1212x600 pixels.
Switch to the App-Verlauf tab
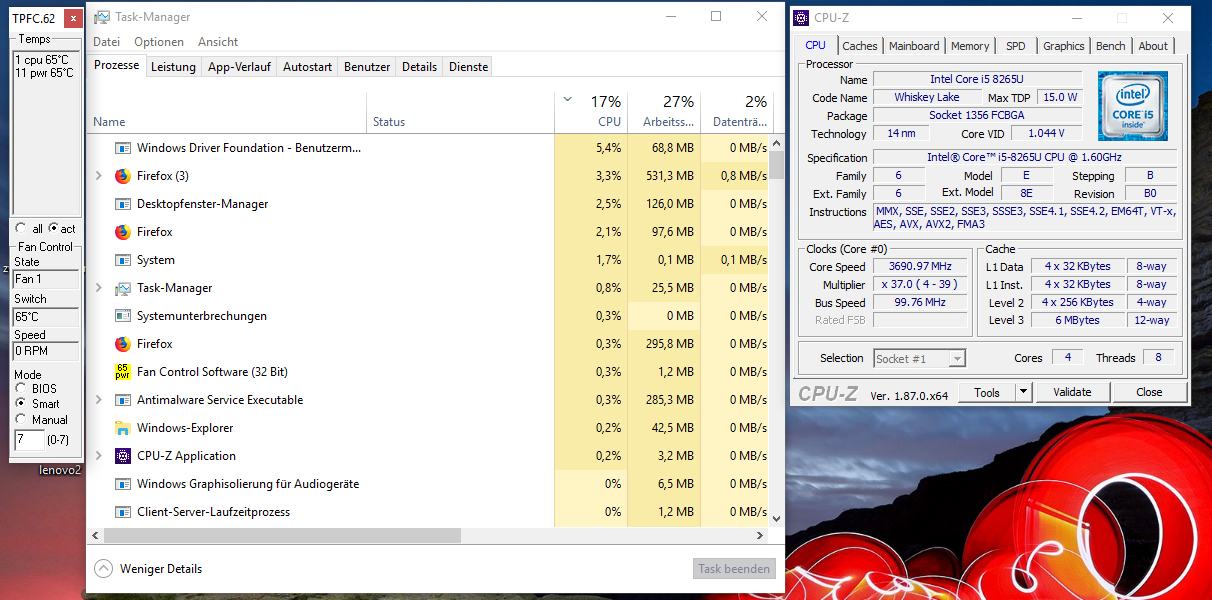tap(238, 67)
